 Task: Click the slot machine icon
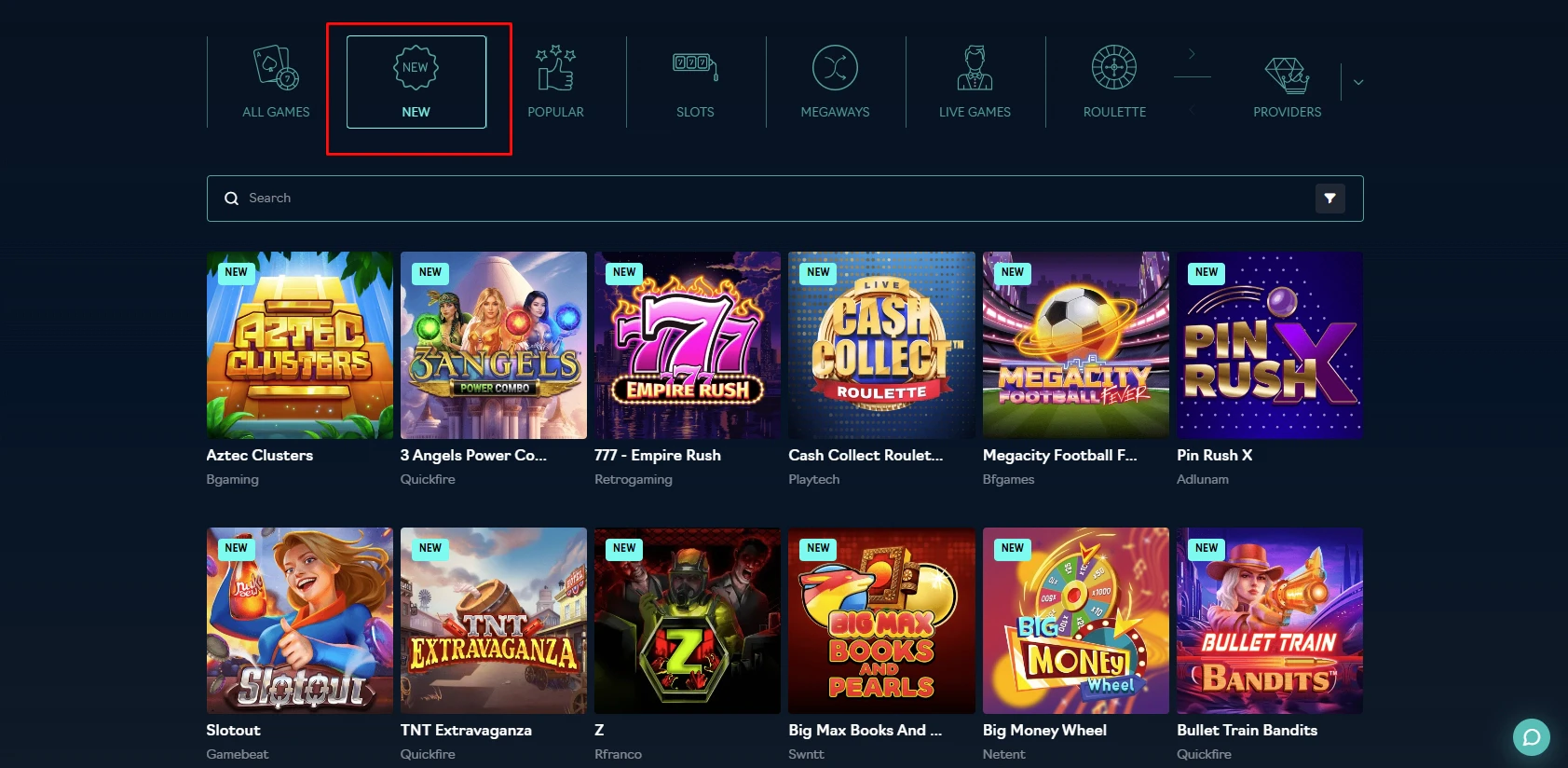point(695,66)
